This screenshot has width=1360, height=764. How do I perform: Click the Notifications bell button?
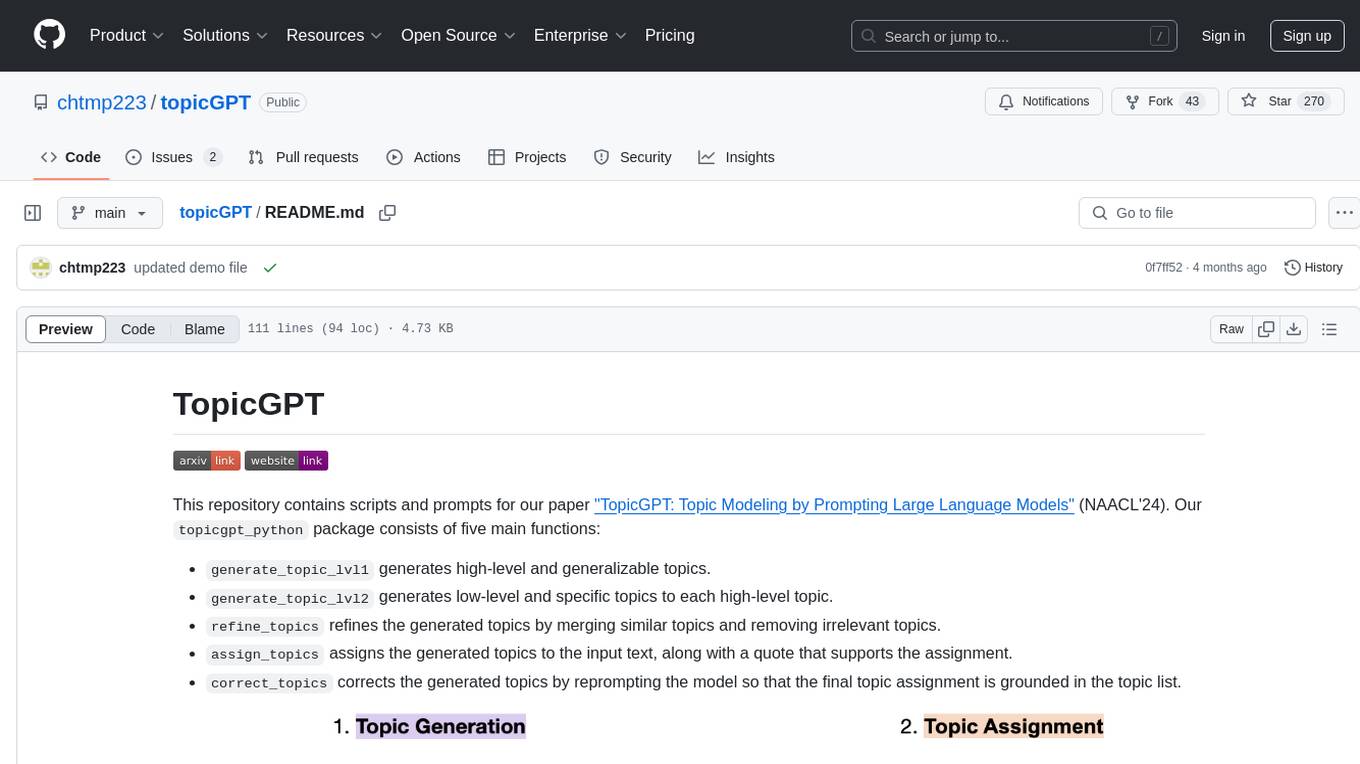(x=1044, y=101)
